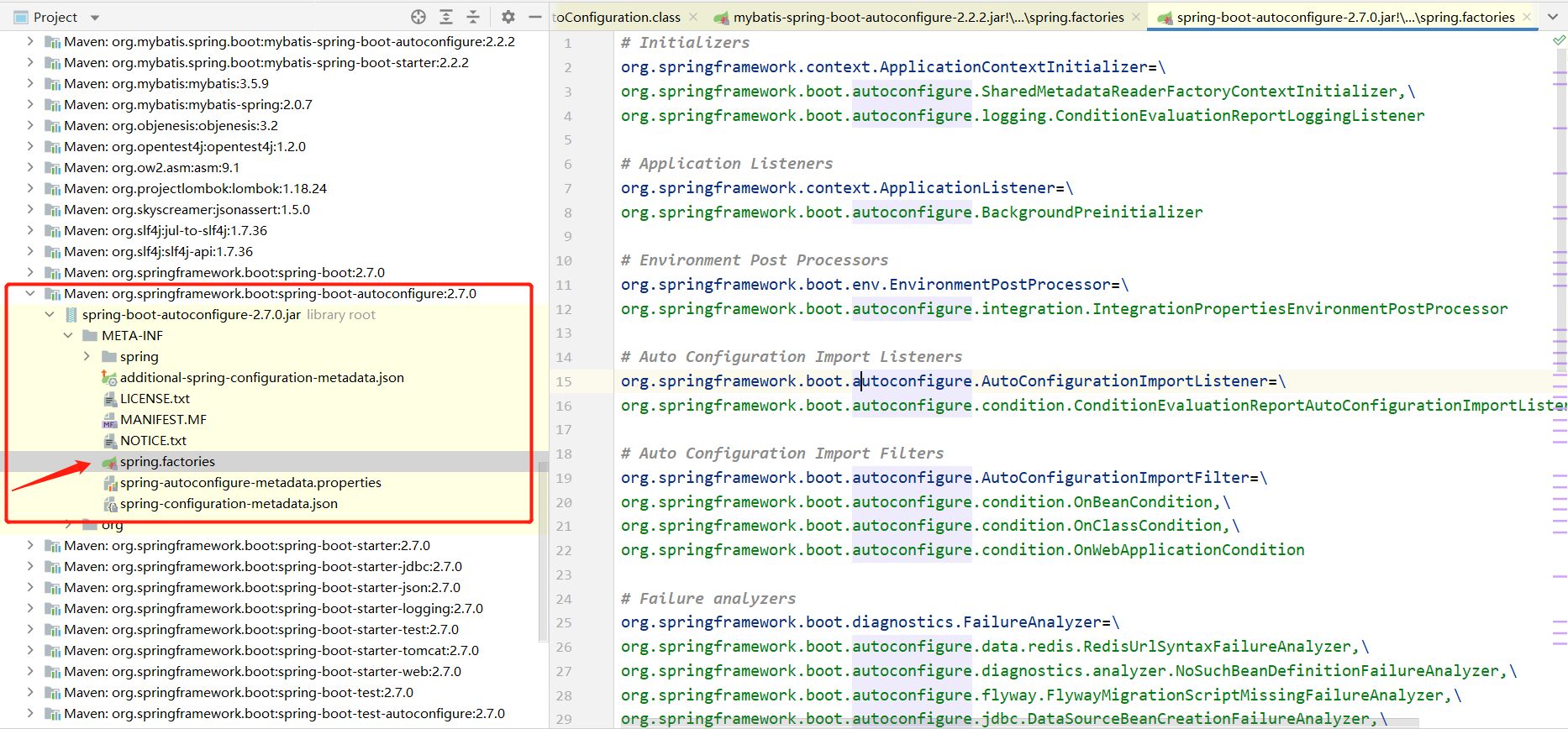Click the inspection checkmark icon in editor
This screenshot has width=1568, height=729.
click(1560, 40)
